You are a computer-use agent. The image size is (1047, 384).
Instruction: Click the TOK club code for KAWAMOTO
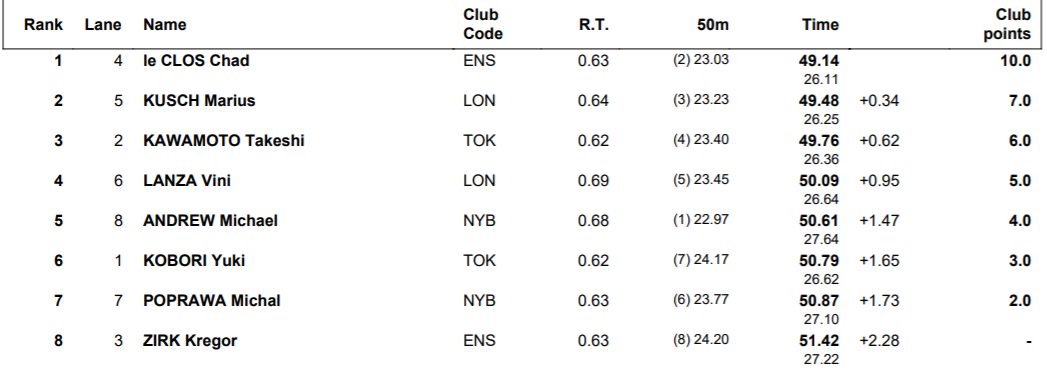[479, 141]
